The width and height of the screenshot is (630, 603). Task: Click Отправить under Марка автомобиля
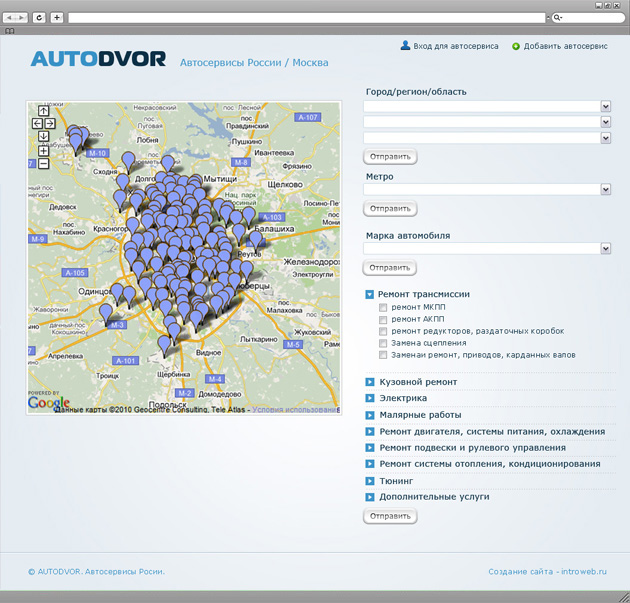[x=390, y=268]
